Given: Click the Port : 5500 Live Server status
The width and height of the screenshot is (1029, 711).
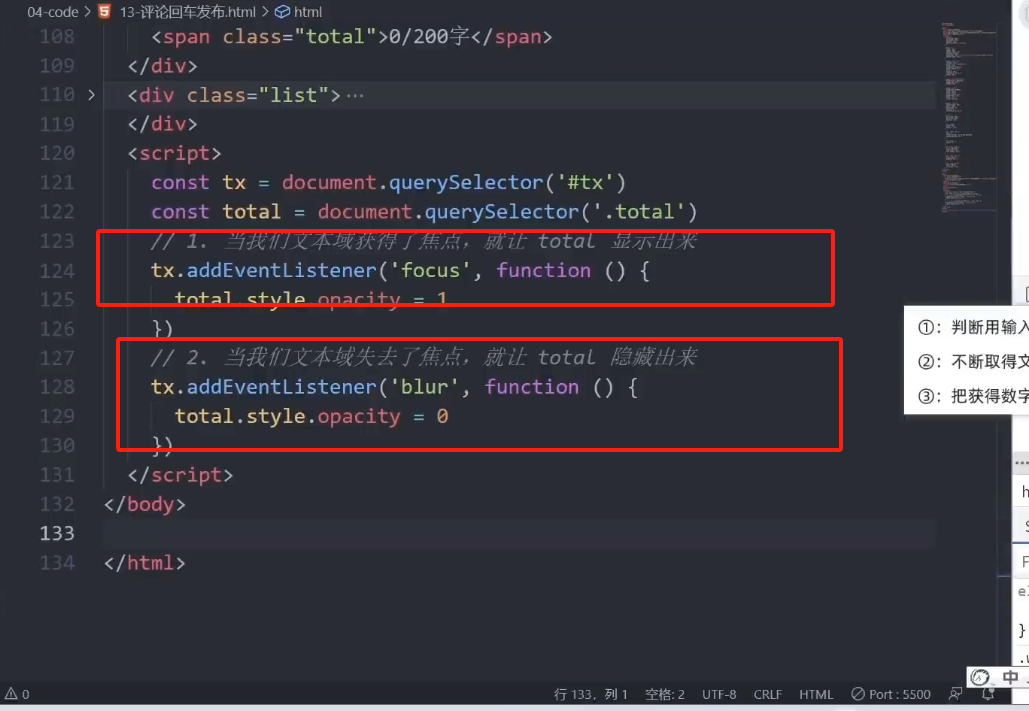Looking at the screenshot, I should (891, 694).
